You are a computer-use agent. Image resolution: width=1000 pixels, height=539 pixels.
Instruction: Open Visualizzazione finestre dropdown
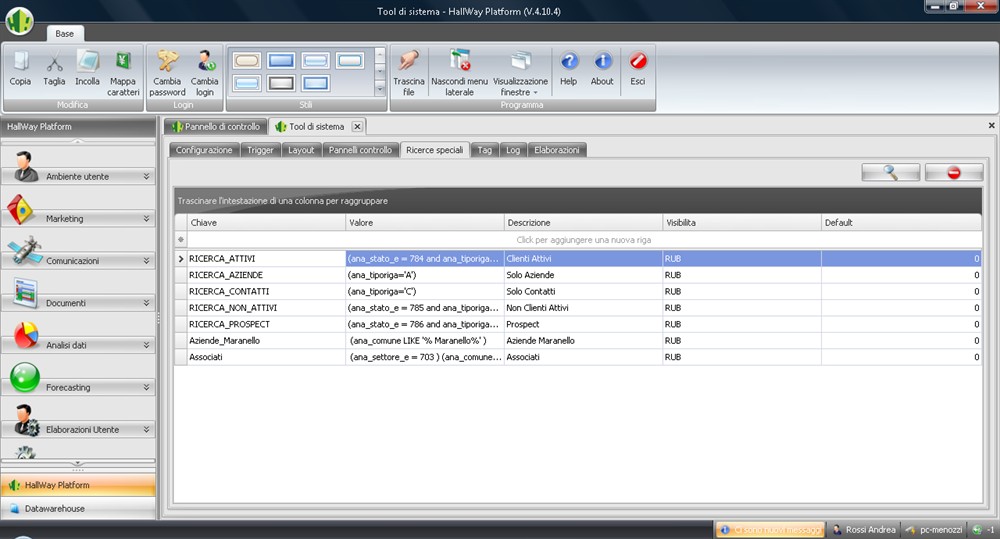(520, 73)
